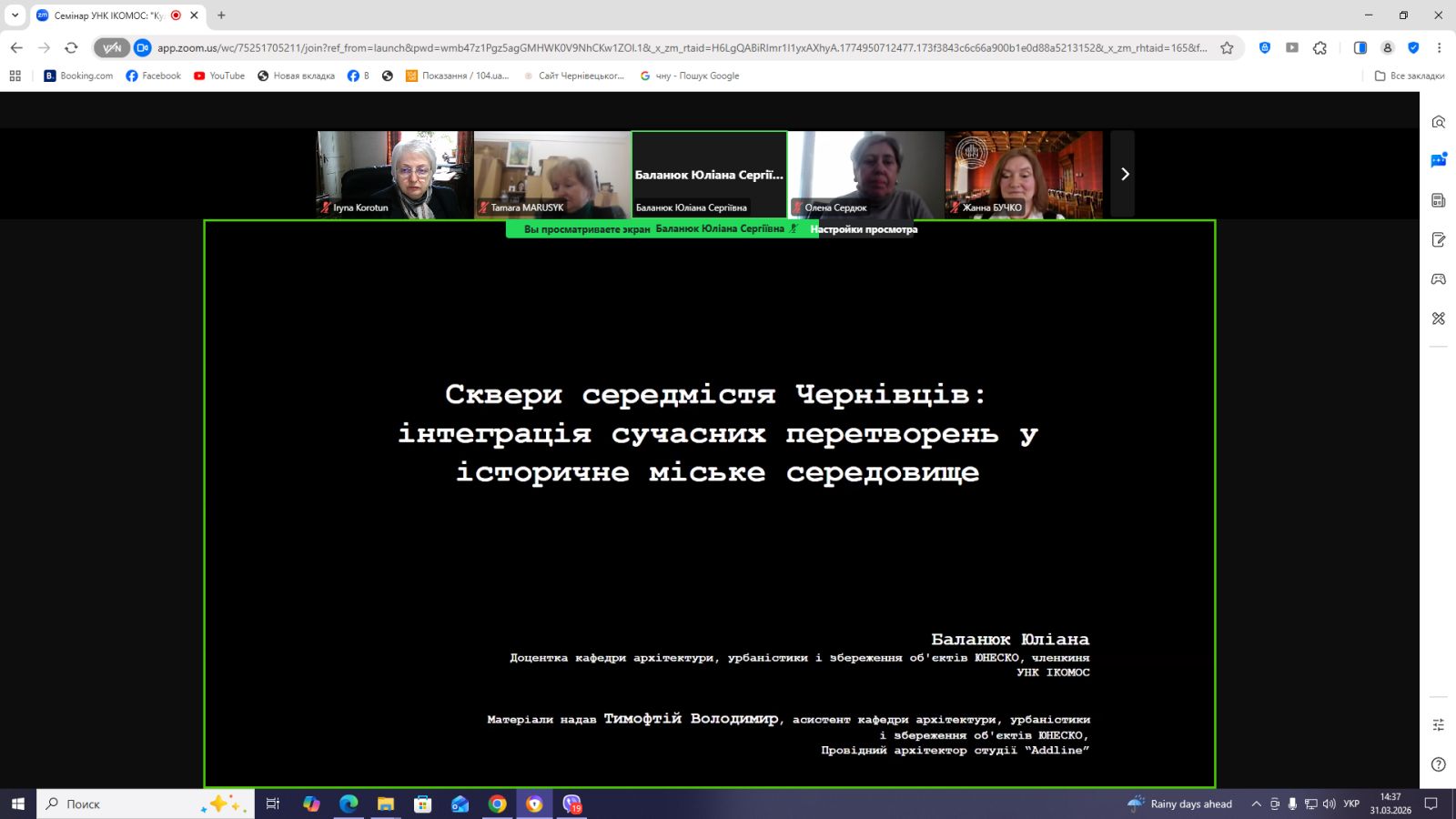1456x819 pixels.
Task: Open the sidebar chat messages icon
Action: click(1439, 161)
